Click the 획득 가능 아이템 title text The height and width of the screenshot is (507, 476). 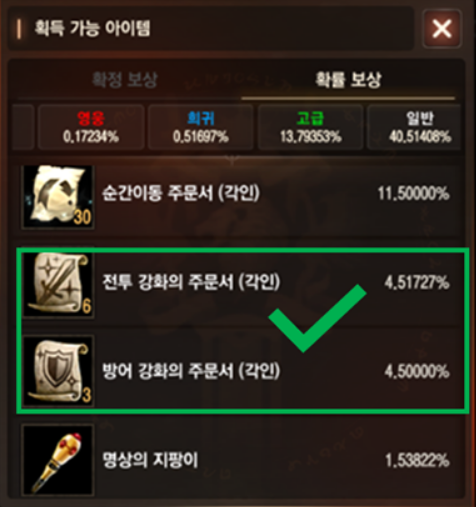[x=92, y=28]
